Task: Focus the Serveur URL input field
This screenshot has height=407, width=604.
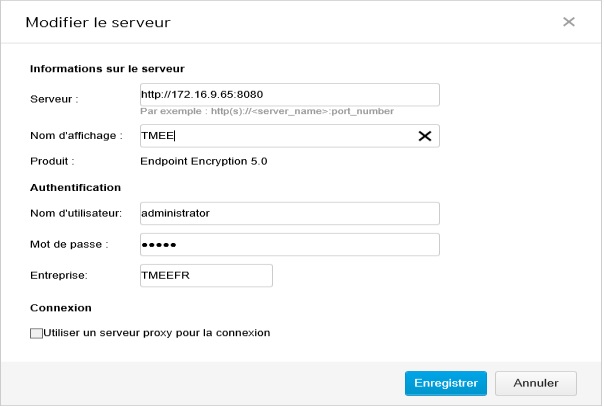Action: pos(289,95)
